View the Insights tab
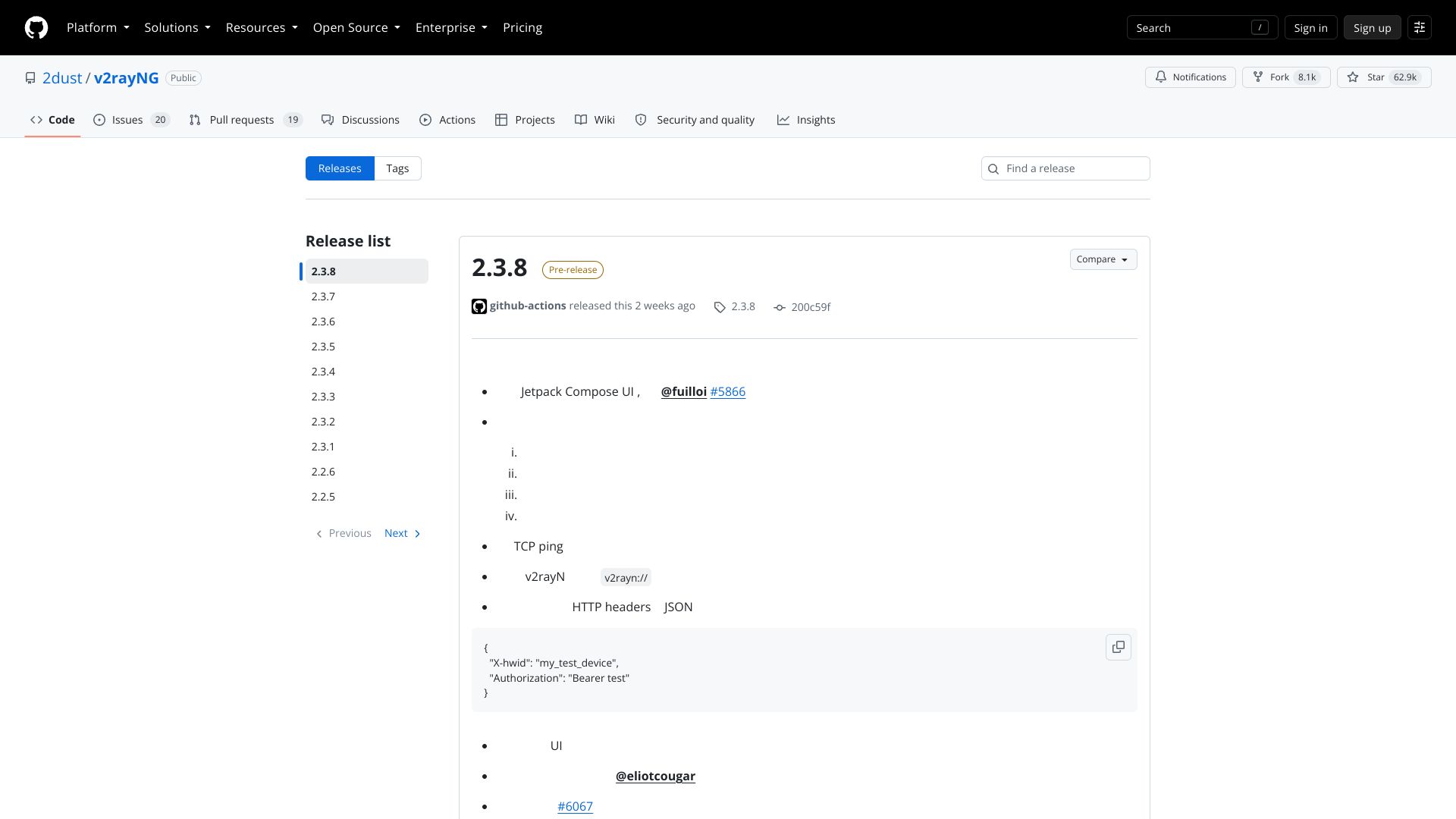The image size is (1456, 819). pos(806,120)
